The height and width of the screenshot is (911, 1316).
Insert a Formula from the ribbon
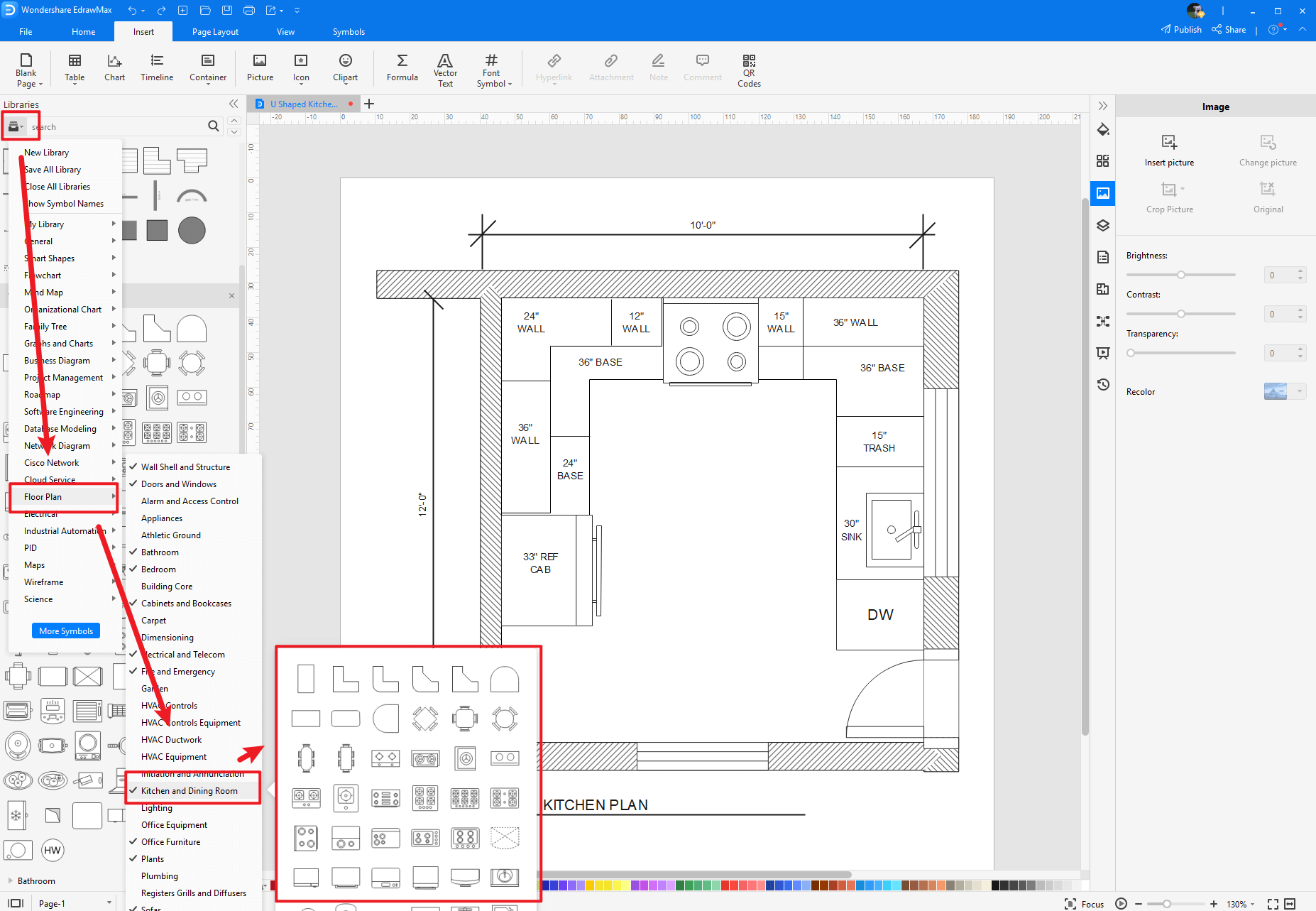(402, 68)
